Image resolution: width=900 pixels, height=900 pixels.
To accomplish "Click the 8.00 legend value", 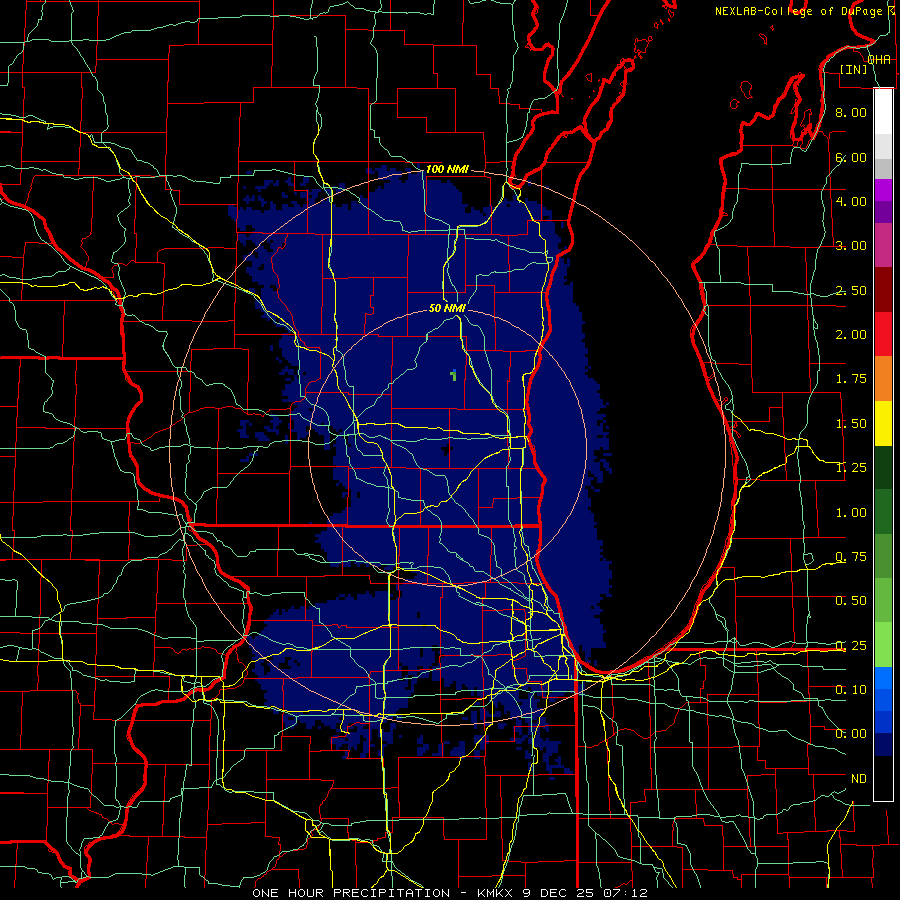I will click(851, 112).
